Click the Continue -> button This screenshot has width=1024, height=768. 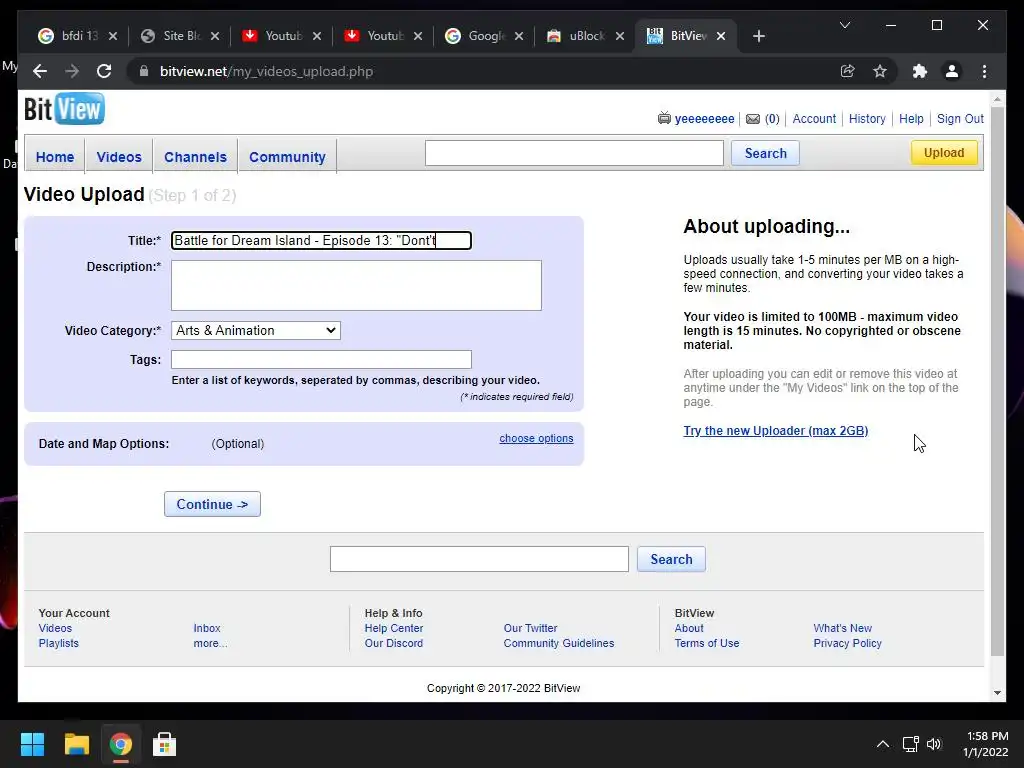click(x=212, y=504)
